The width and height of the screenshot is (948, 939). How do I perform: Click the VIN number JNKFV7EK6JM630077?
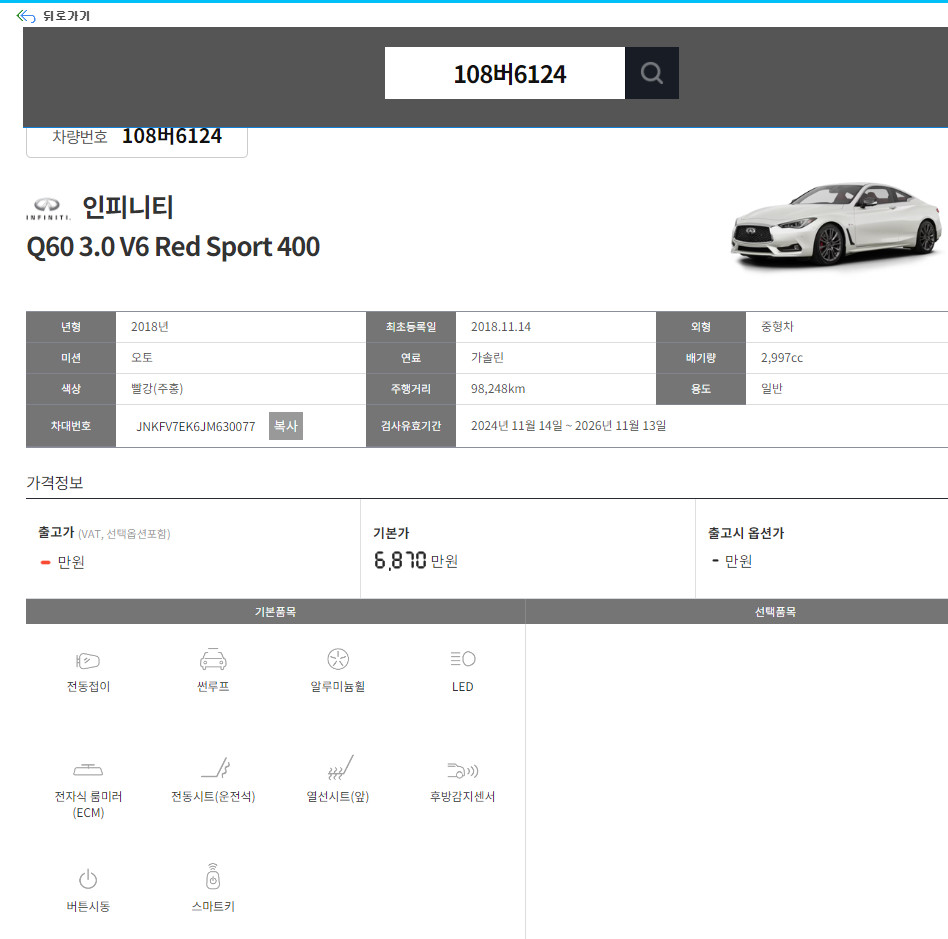pyautogui.click(x=196, y=426)
